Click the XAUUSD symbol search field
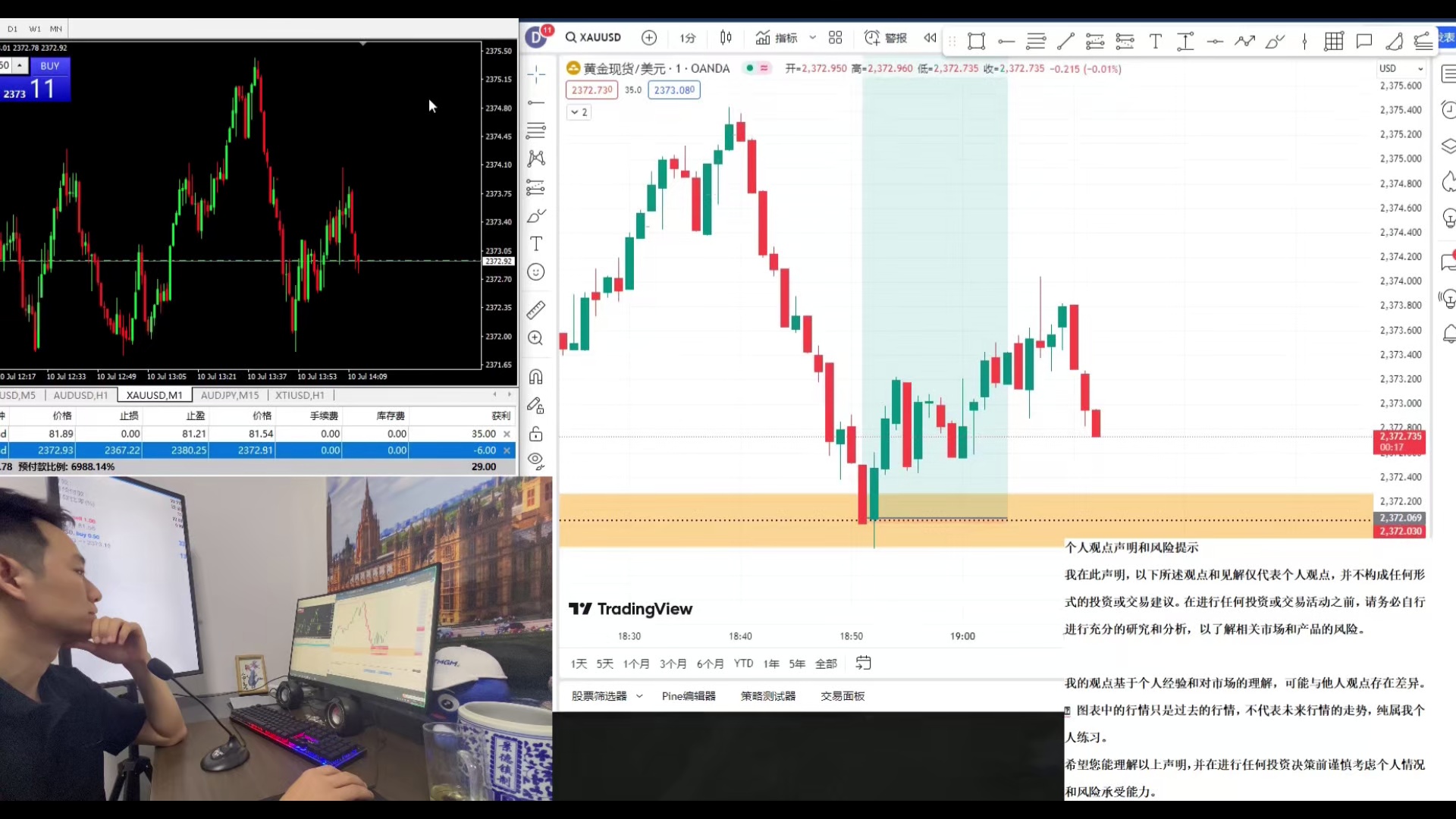1456x819 pixels. 594,38
